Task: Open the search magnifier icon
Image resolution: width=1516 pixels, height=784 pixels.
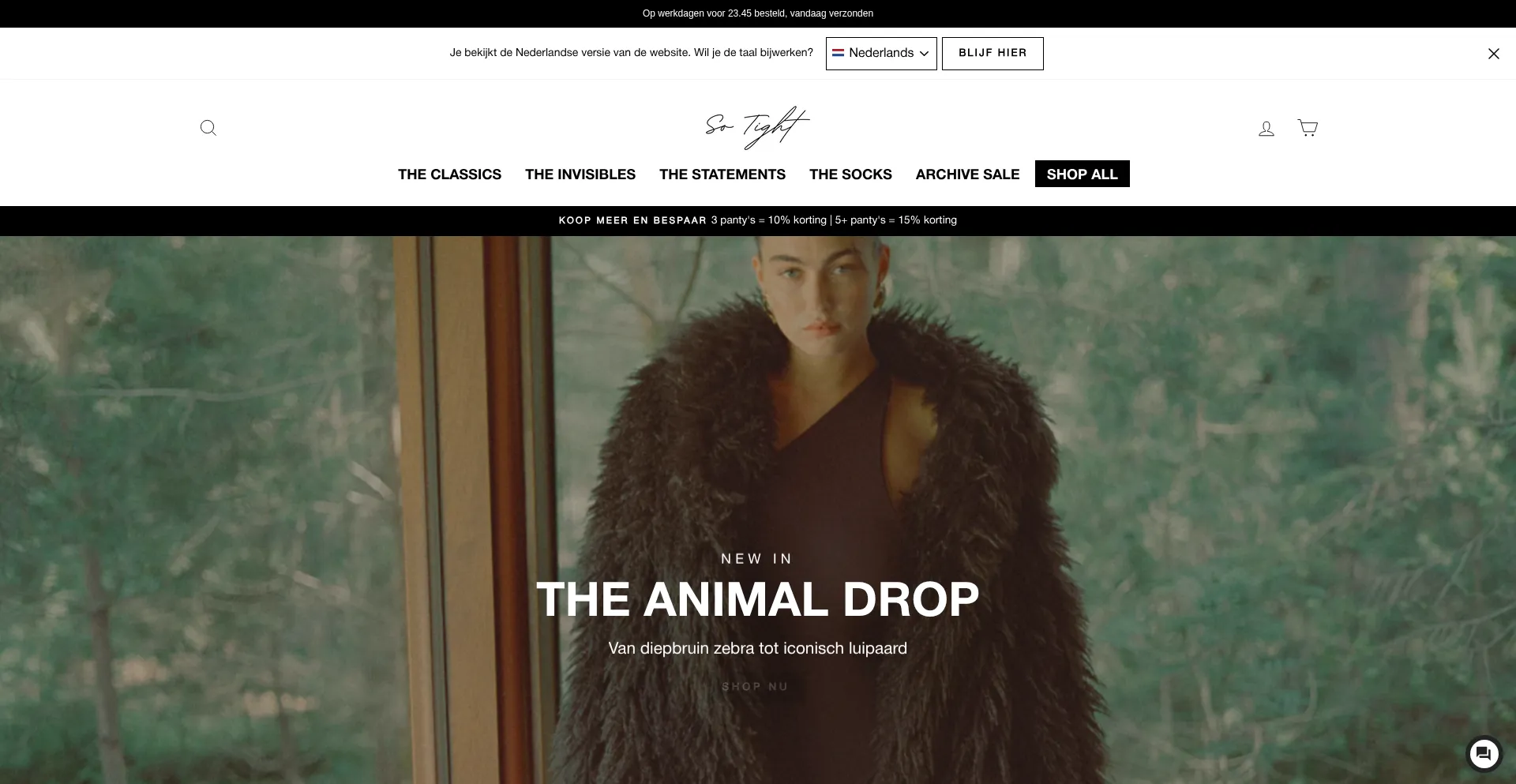Action: [208, 128]
